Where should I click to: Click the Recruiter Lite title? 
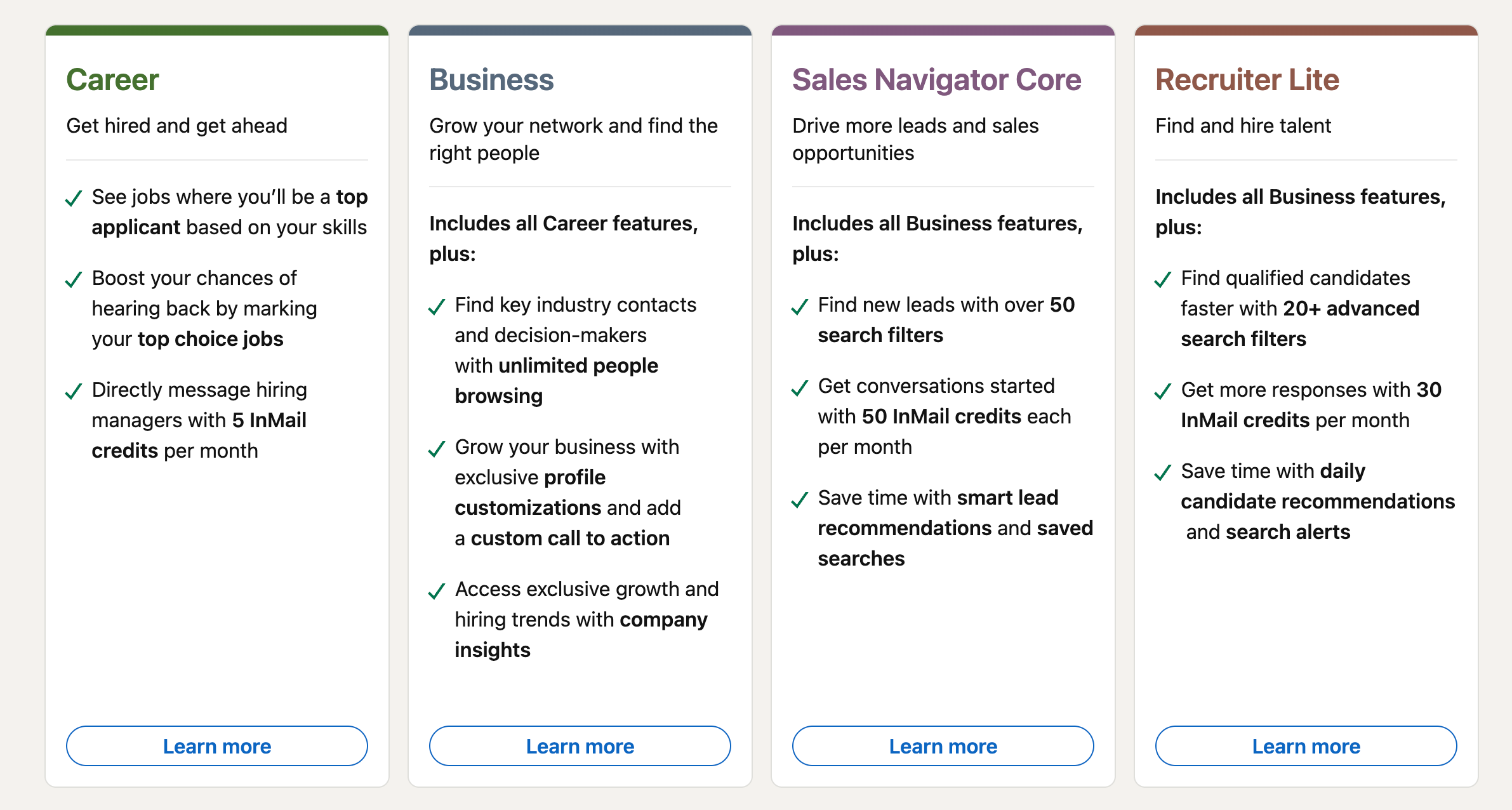[1247, 80]
